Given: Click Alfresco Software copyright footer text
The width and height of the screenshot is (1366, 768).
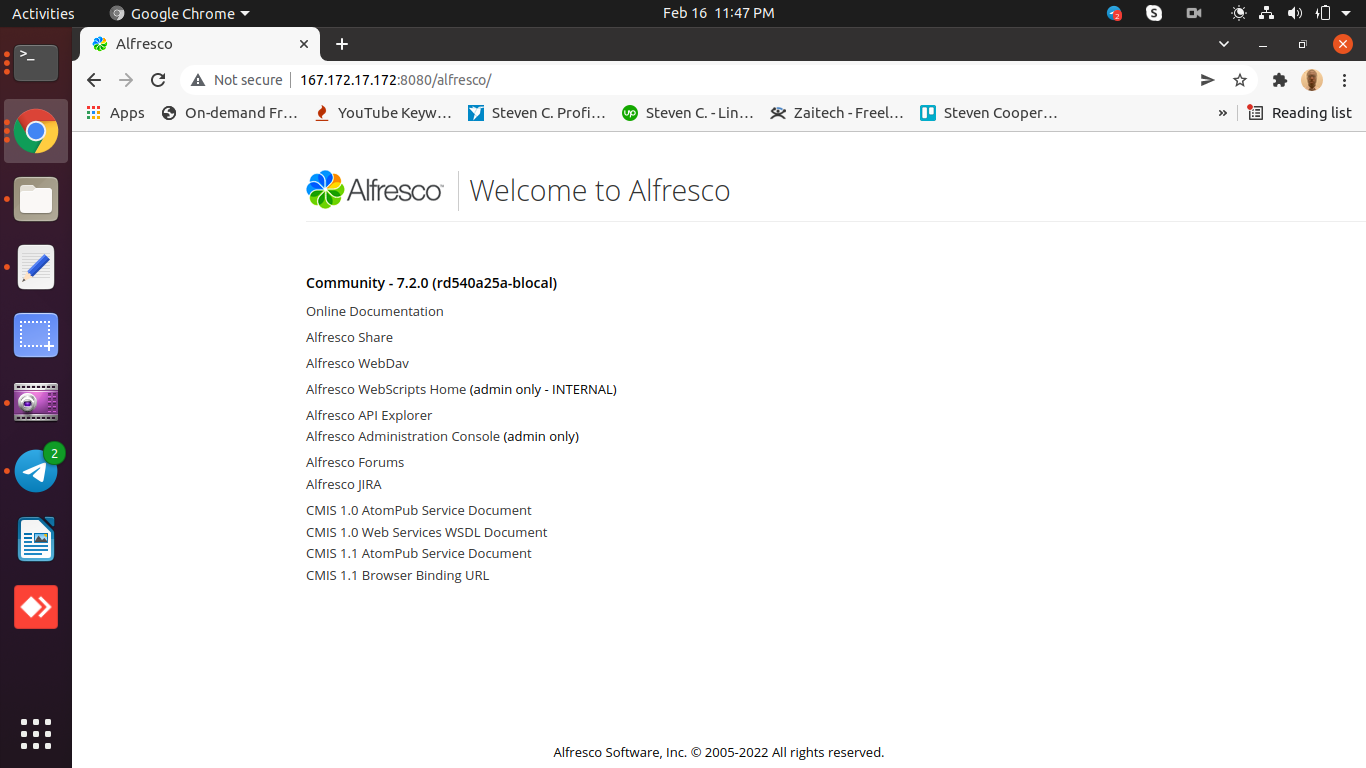Looking at the screenshot, I should click(719, 752).
